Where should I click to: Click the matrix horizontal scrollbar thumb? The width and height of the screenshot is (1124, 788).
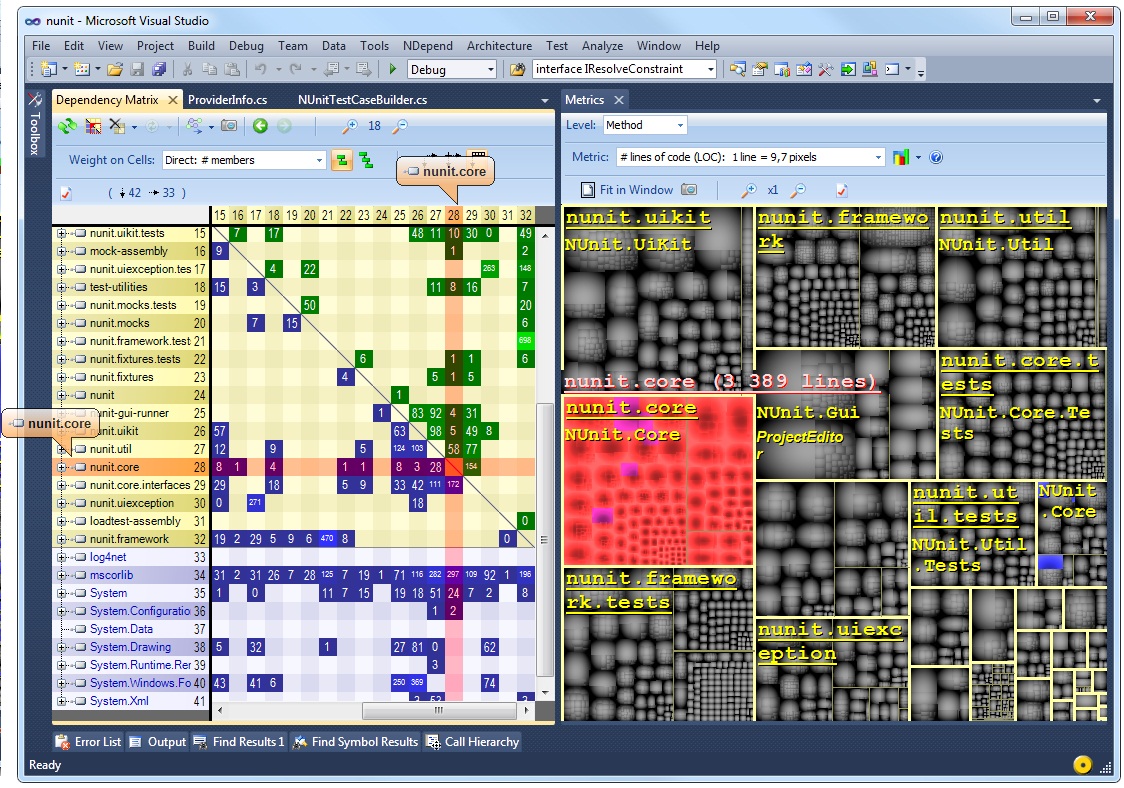(x=439, y=711)
